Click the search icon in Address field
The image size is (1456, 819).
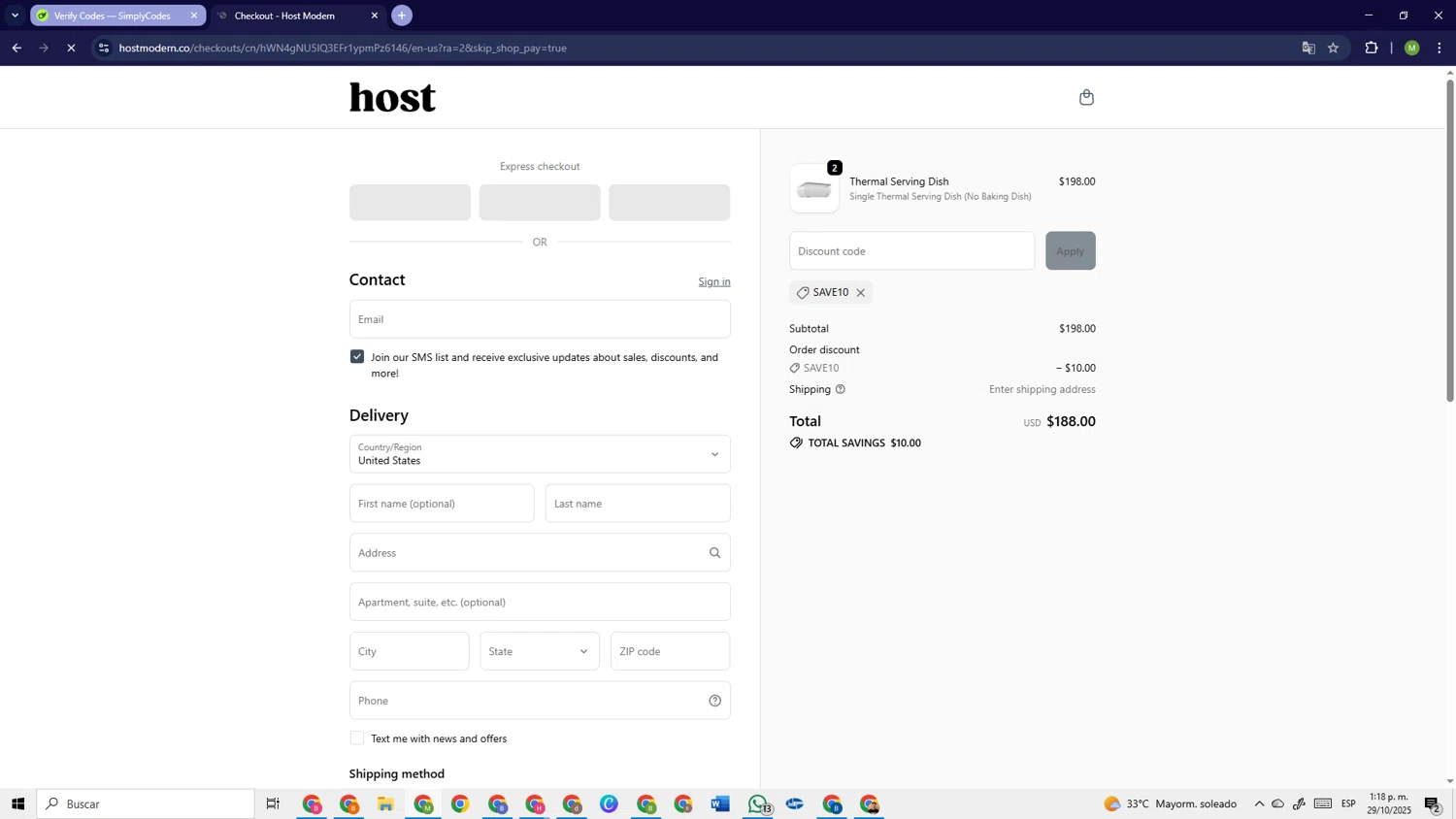(714, 553)
